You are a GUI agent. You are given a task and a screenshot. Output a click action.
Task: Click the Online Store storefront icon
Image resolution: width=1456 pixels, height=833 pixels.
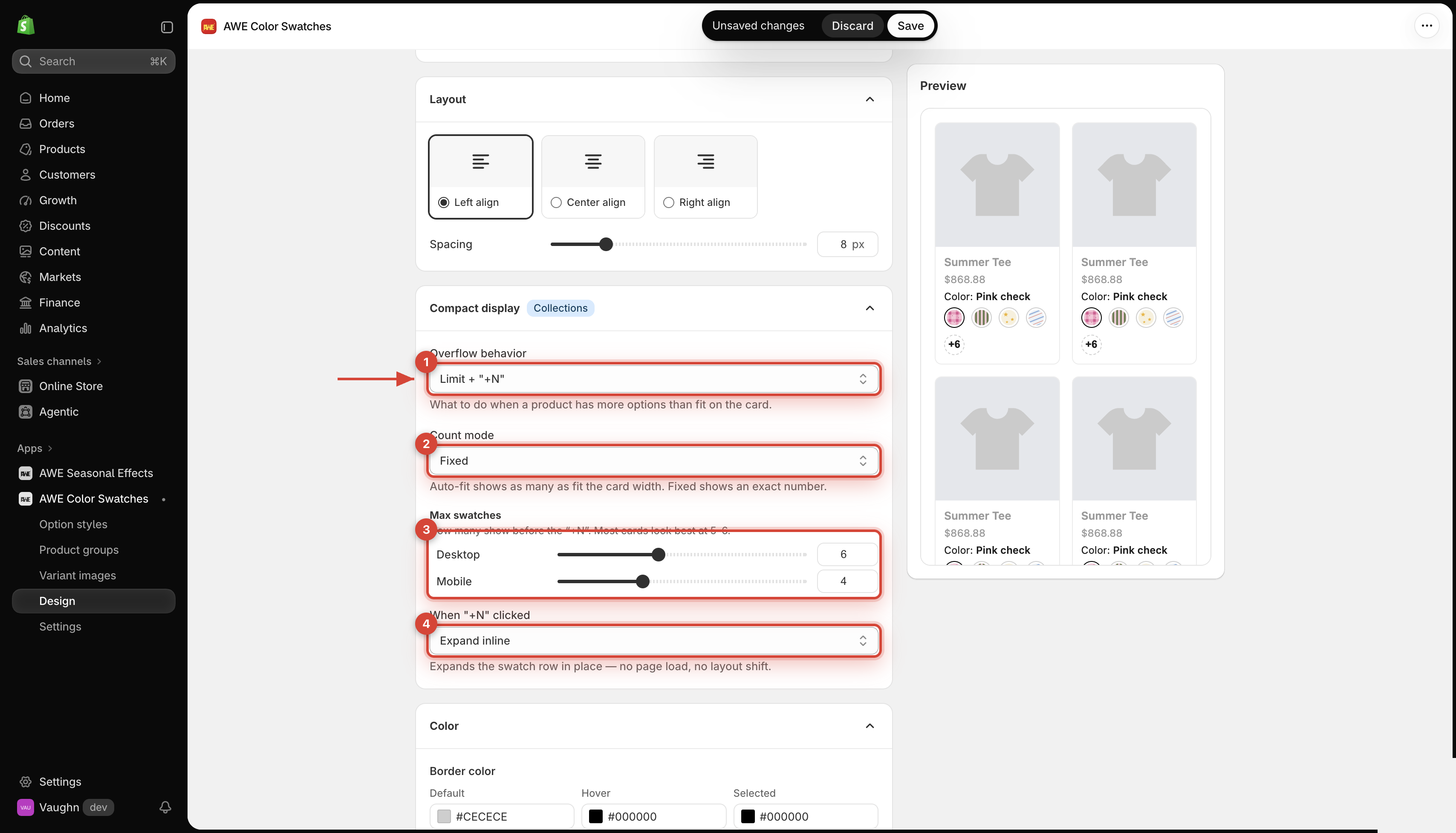click(x=25, y=386)
